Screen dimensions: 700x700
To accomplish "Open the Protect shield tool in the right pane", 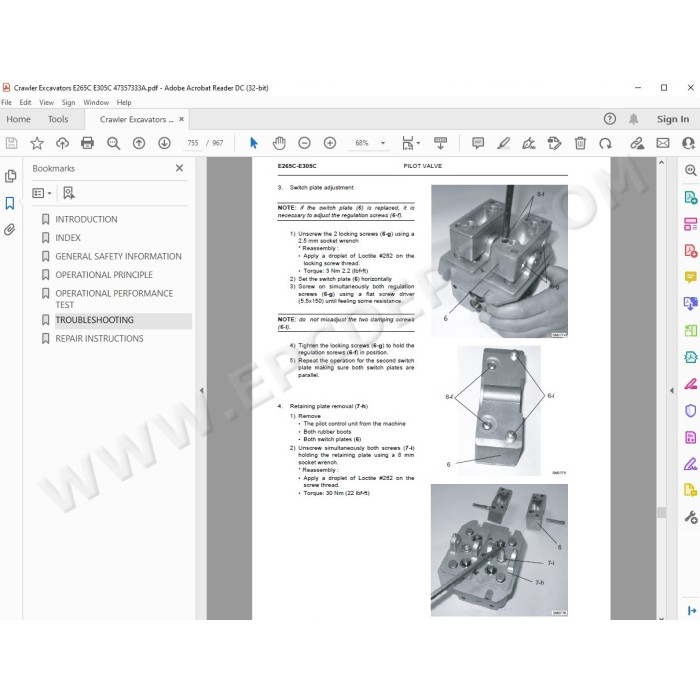I will (x=690, y=410).
